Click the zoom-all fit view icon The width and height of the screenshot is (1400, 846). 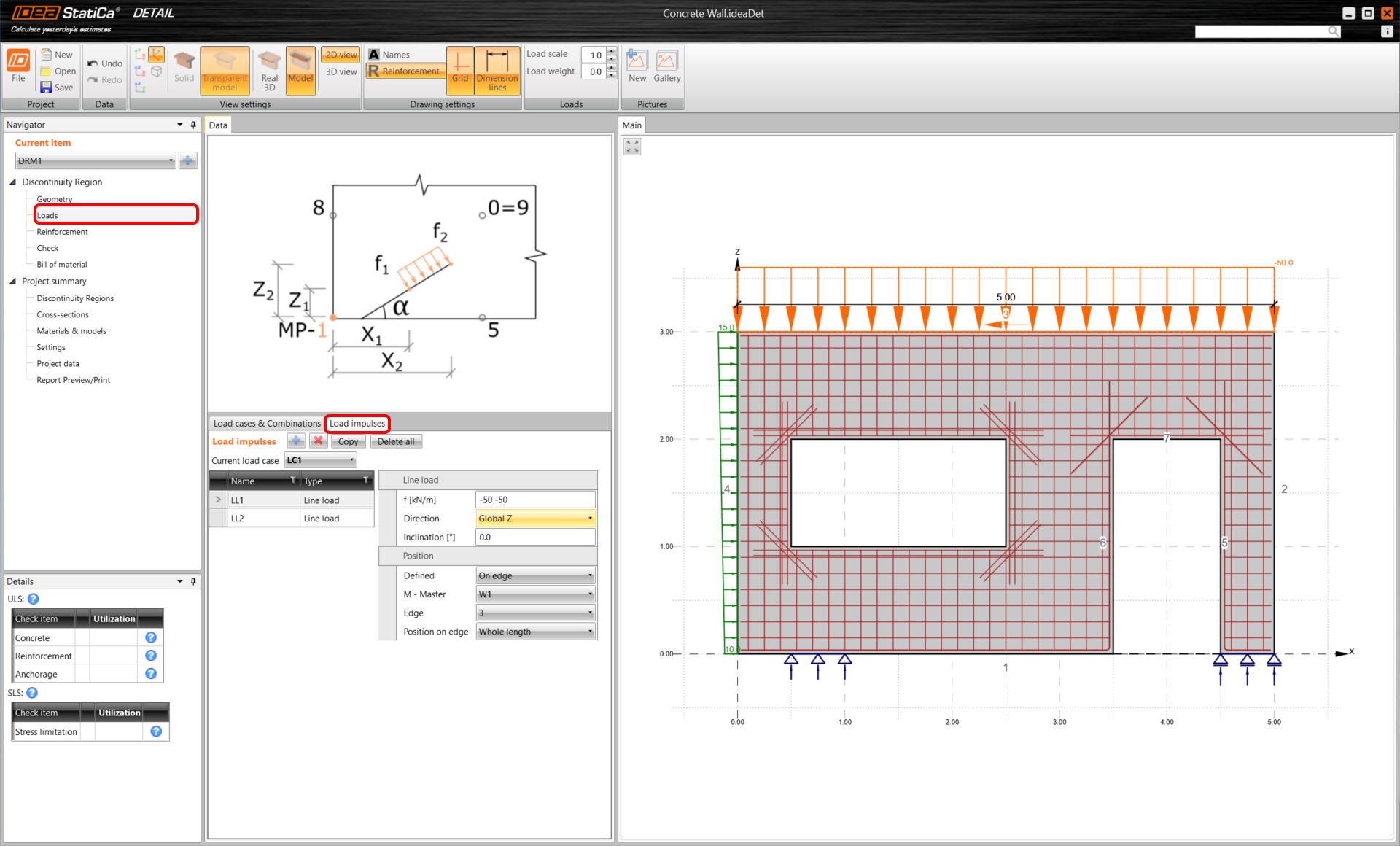(x=632, y=147)
